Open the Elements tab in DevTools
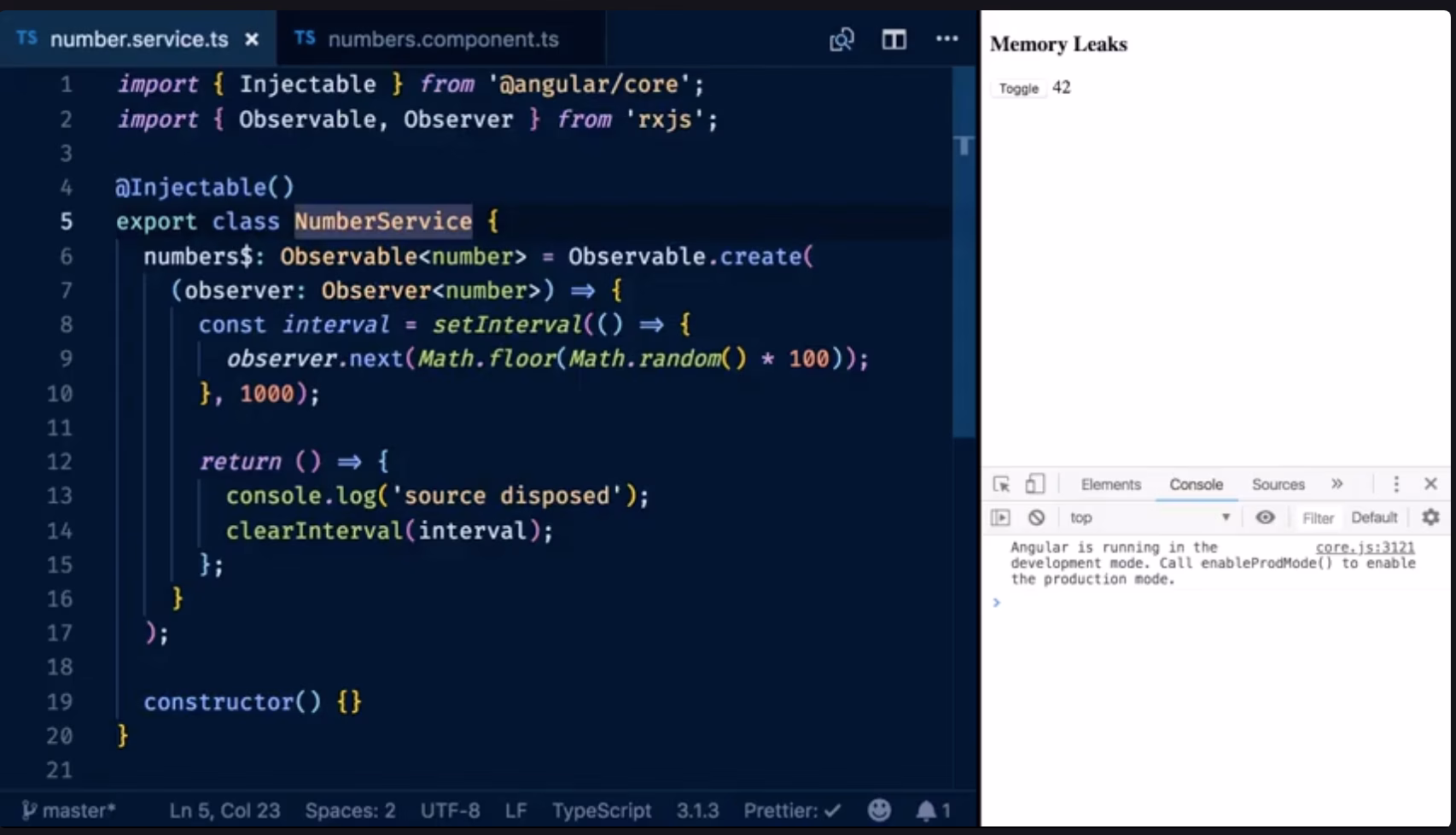Image resolution: width=1456 pixels, height=835 pixels. [1110, 484]
